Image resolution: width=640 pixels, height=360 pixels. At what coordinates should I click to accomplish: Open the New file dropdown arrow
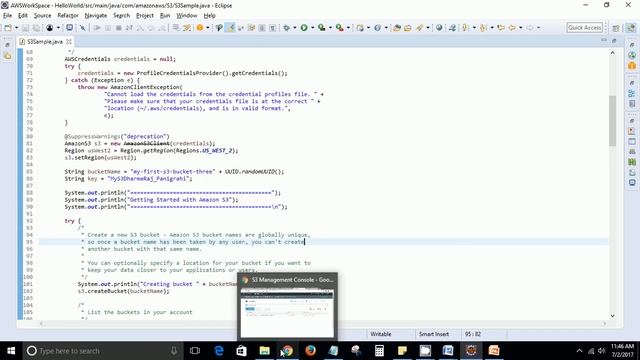pos(16,28)
